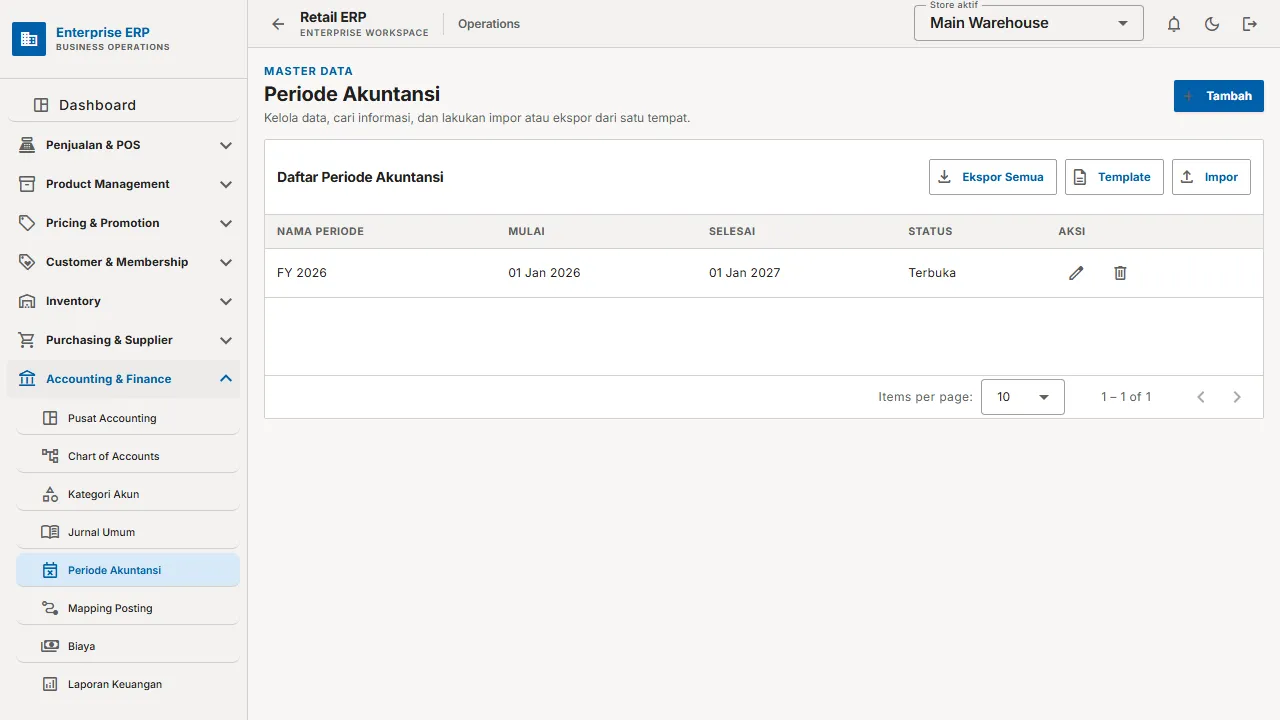Click the Status column header
The height and width of the screenshot is (720, 1280).
click(x=930, y=231)
